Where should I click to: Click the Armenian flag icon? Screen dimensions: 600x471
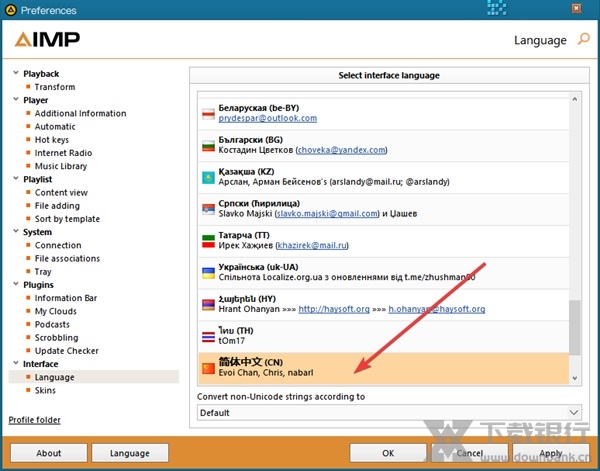pyautogui.click(x=209, y=305)
